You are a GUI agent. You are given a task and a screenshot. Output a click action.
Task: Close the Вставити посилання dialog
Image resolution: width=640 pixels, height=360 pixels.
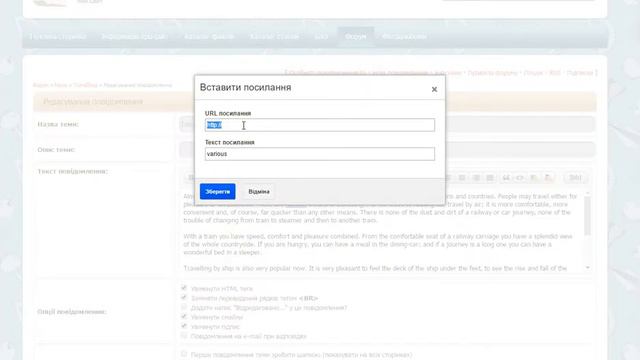tap(434, 89)
